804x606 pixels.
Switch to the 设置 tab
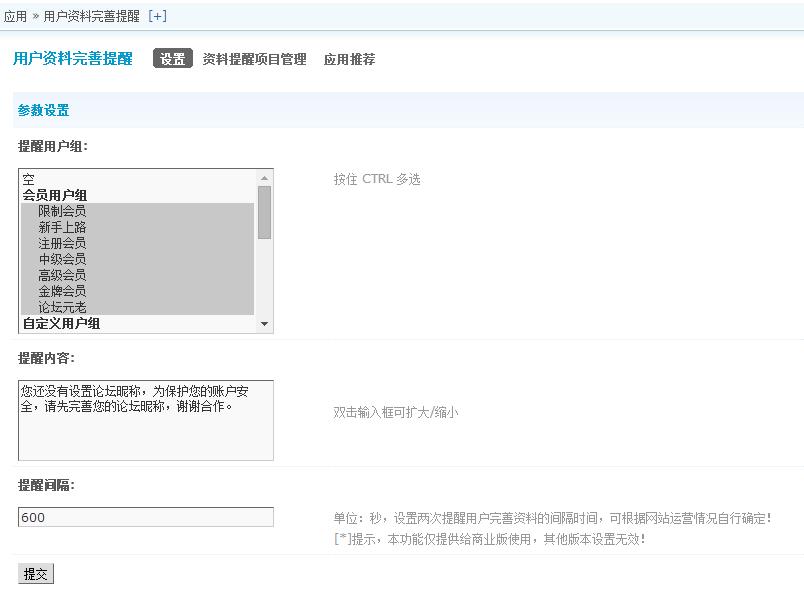(x=172, y=59)
